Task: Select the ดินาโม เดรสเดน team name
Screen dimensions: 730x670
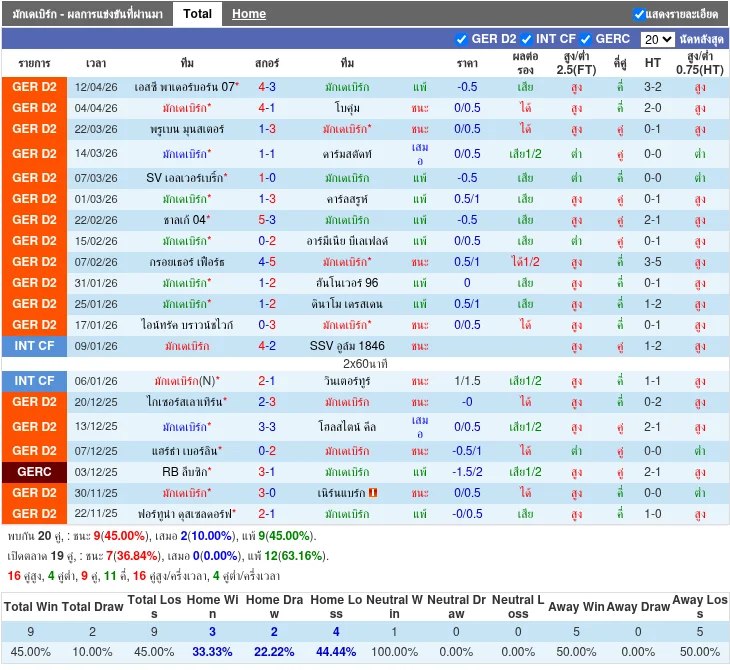Action: (x=347, y=304)
